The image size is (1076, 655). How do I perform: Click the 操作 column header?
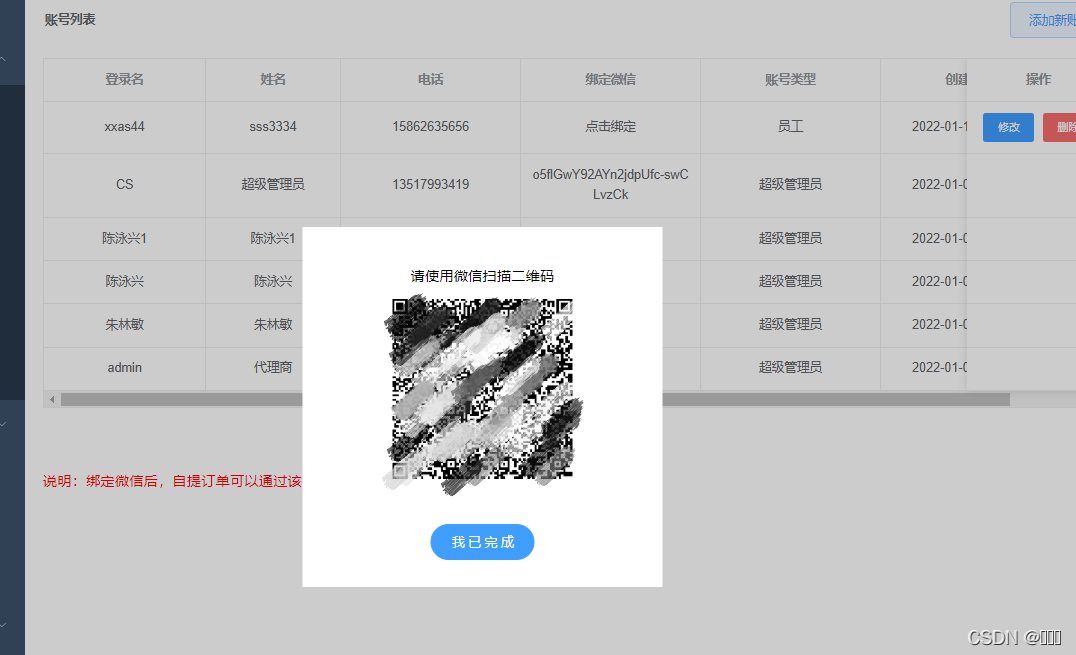1038,79
